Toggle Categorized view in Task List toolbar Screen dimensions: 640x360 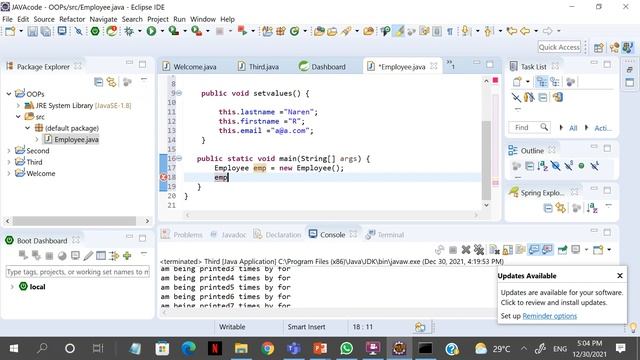(542, 82)
